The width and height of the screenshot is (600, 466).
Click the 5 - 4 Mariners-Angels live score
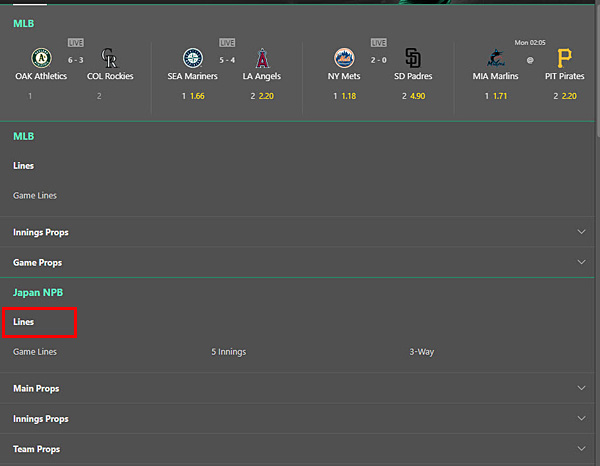tap(227, 60)
